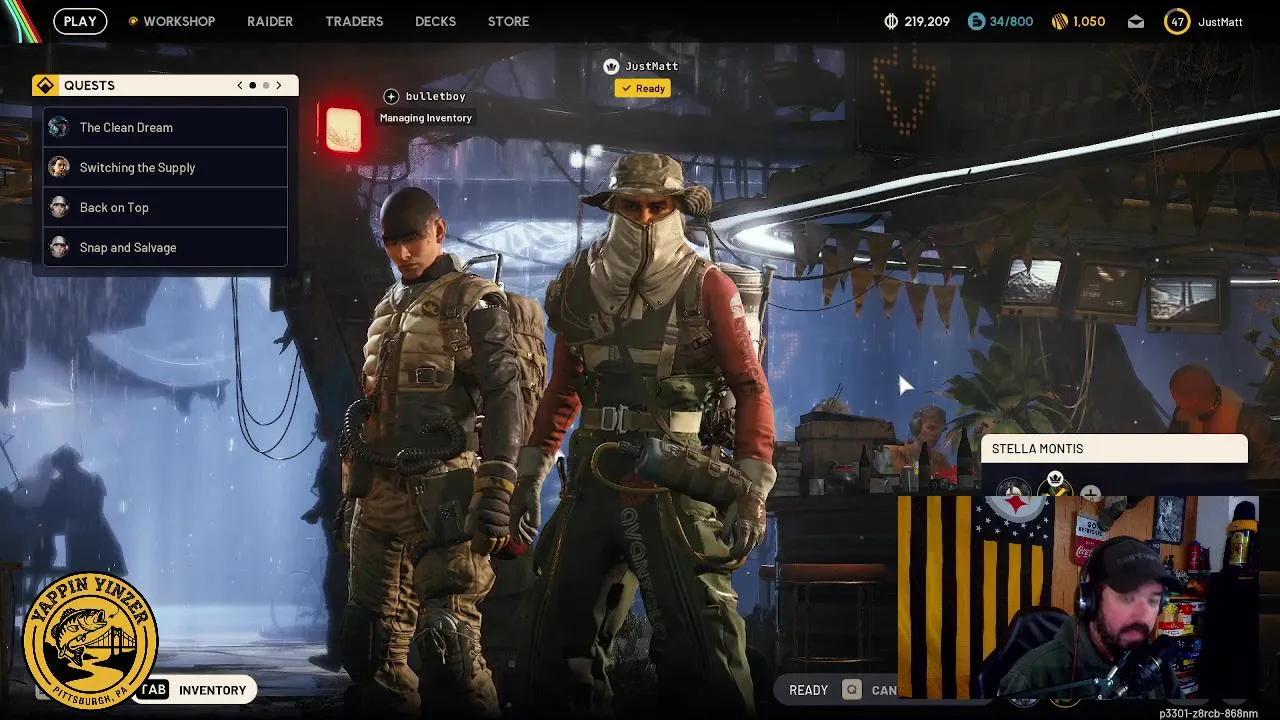Viewport: 1280px width, 720px height.
Task: Click the crown icon beside JustMatt
Action: click(611, 66)
